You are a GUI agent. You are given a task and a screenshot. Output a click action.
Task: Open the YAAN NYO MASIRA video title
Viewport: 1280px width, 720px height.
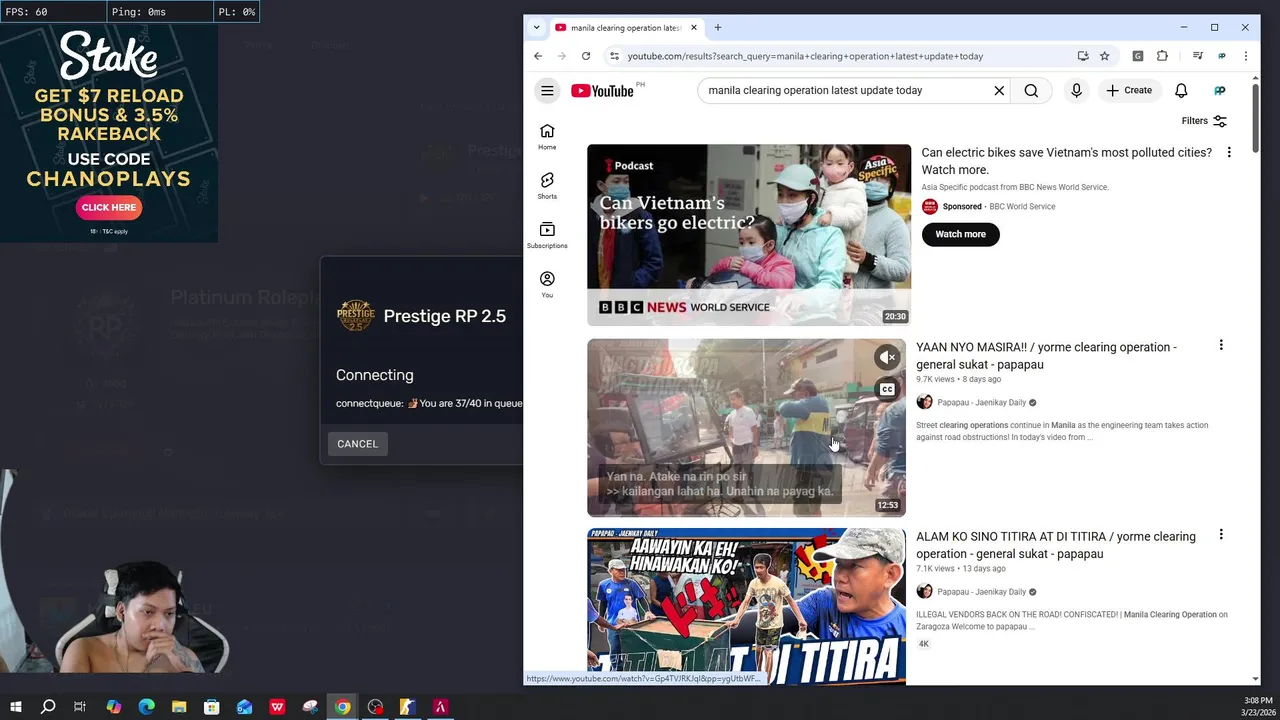coord(1046,356)
